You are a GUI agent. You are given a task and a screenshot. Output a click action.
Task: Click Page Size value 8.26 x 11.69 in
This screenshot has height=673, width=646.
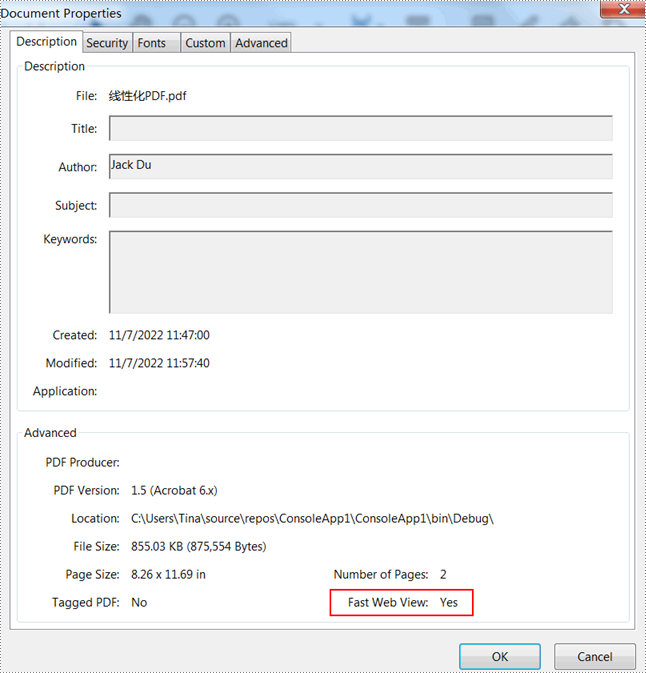pos(168,574)
